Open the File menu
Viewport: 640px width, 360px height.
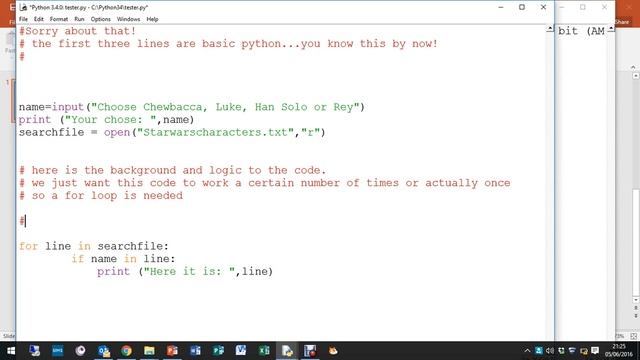23,19
